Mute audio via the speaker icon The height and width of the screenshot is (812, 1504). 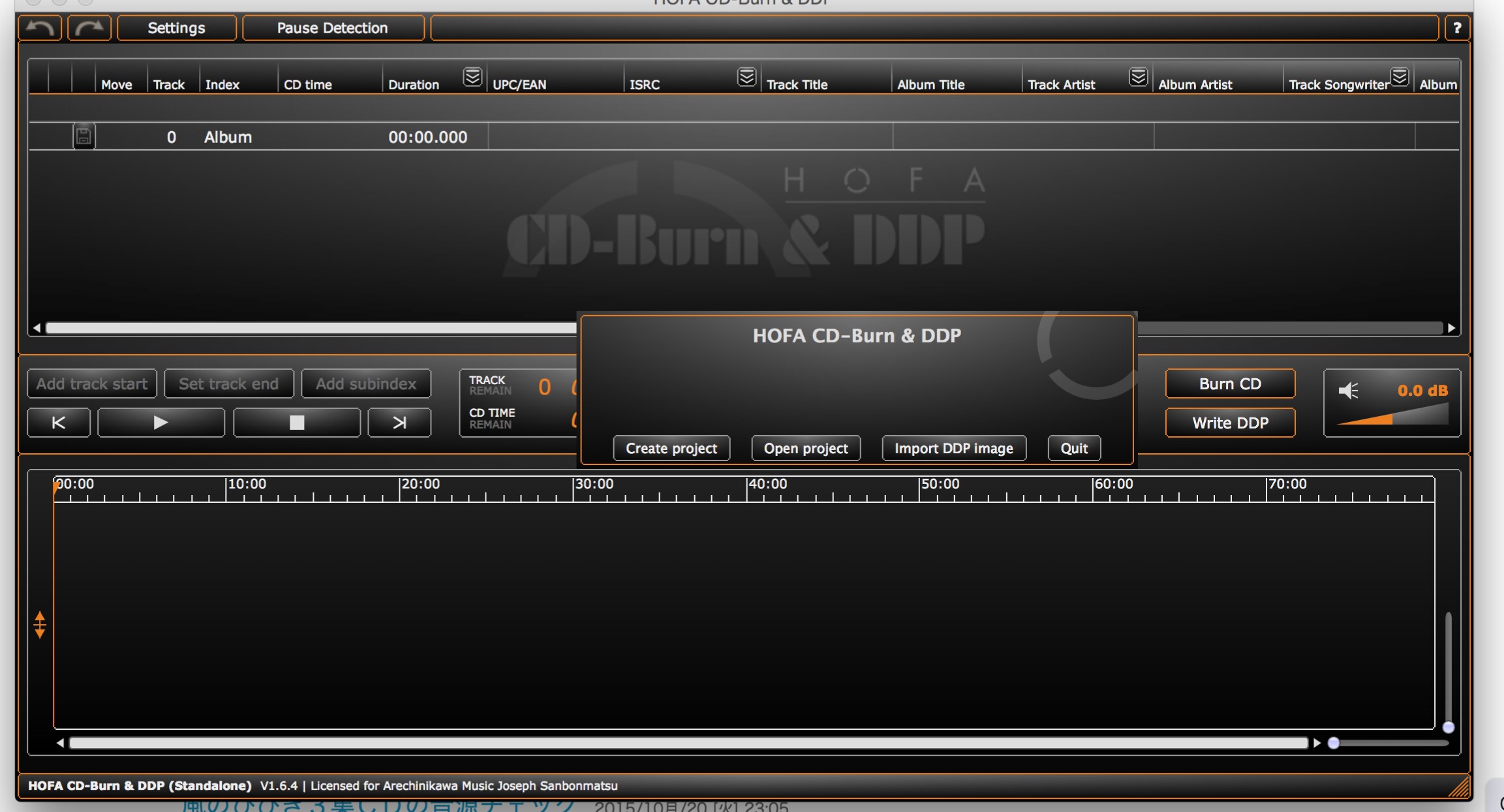pos(1348,391)
